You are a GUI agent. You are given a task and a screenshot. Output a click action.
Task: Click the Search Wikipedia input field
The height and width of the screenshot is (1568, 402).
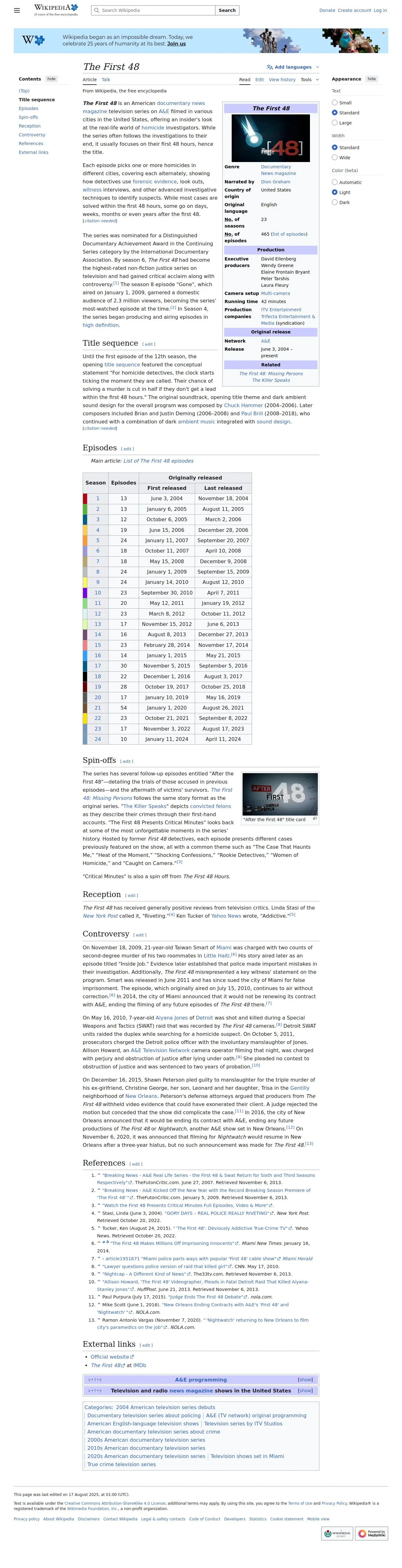153,10
